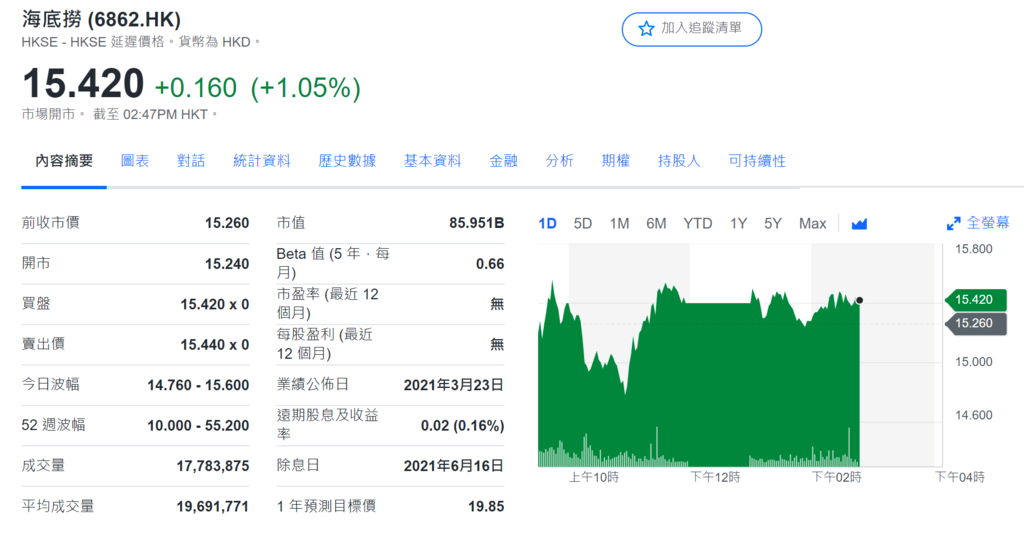Click the 買盤 value 15.420 x 0
The image size is (1024, 539).
pos(214,304)
